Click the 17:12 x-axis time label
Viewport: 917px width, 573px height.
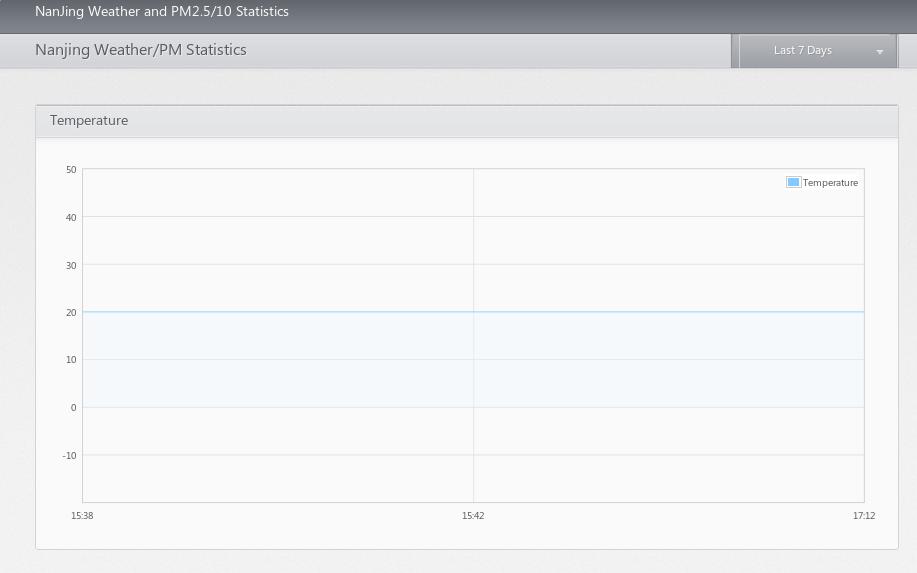coord(863,516)
